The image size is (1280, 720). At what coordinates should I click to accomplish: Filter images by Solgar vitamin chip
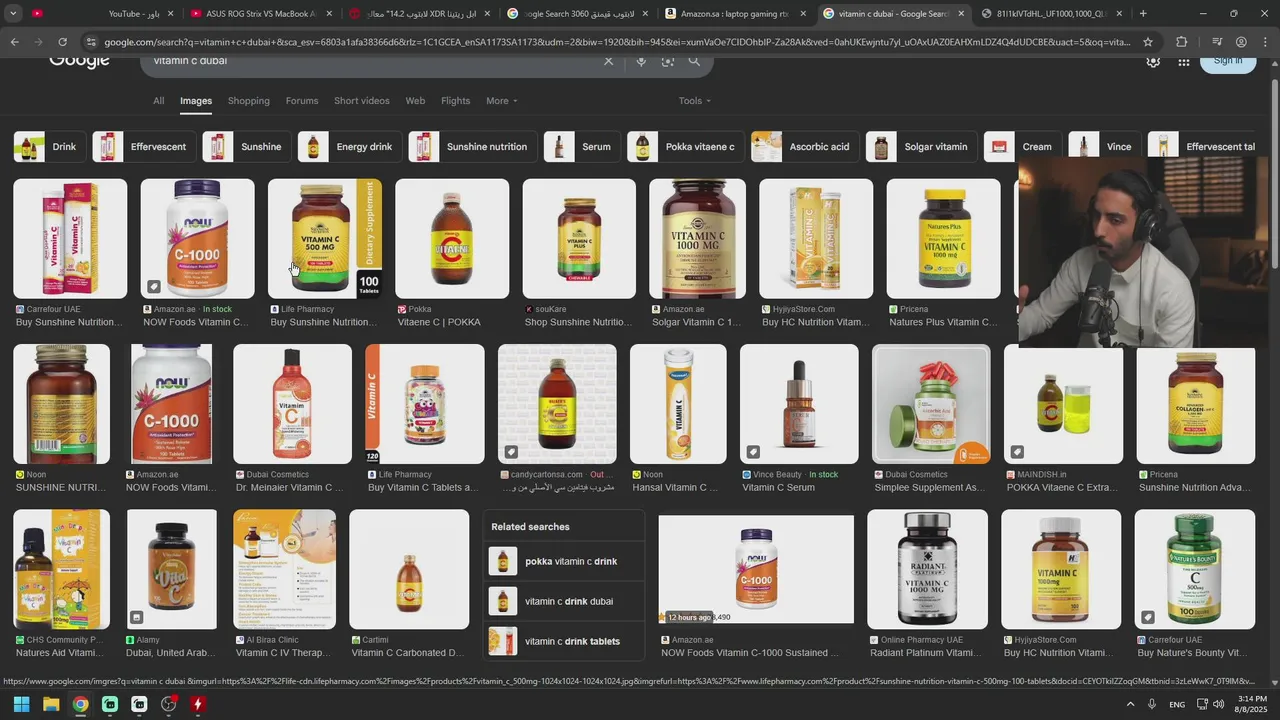click(920, 147)
